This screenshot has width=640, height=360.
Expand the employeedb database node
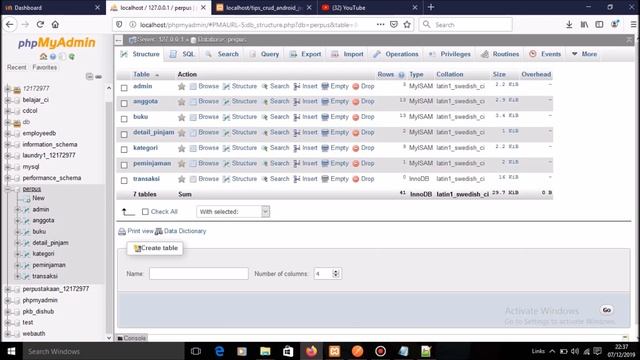[7, 133]
